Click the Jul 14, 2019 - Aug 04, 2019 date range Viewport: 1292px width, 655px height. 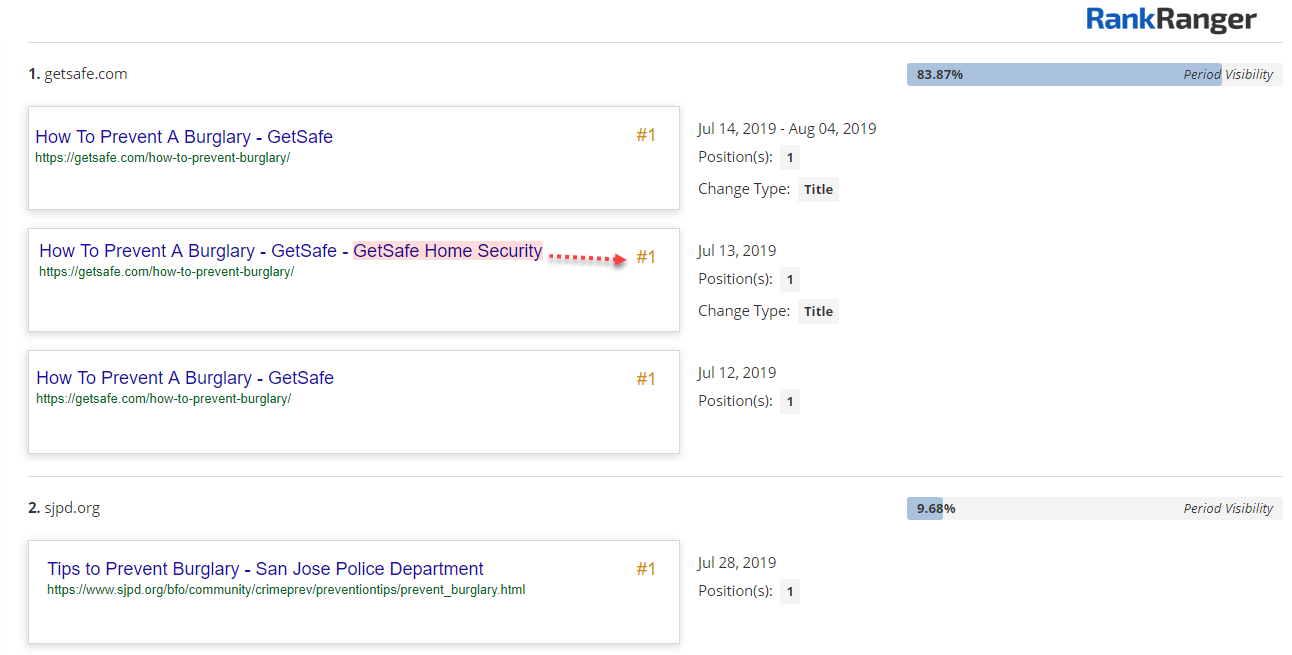pos(787,128)
